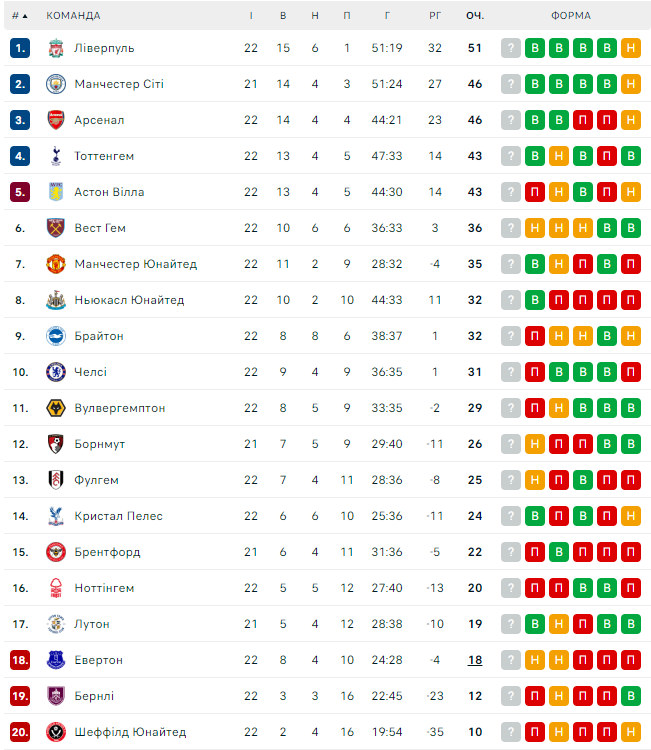The image size is (651, 750).
Task: Sort standings by ОЧ. points column
Action: (x=475, y=16)
